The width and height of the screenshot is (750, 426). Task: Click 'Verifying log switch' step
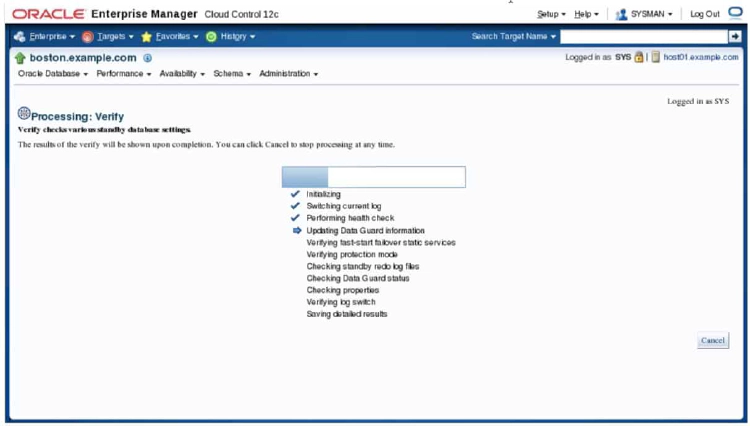tap(341, 302)
